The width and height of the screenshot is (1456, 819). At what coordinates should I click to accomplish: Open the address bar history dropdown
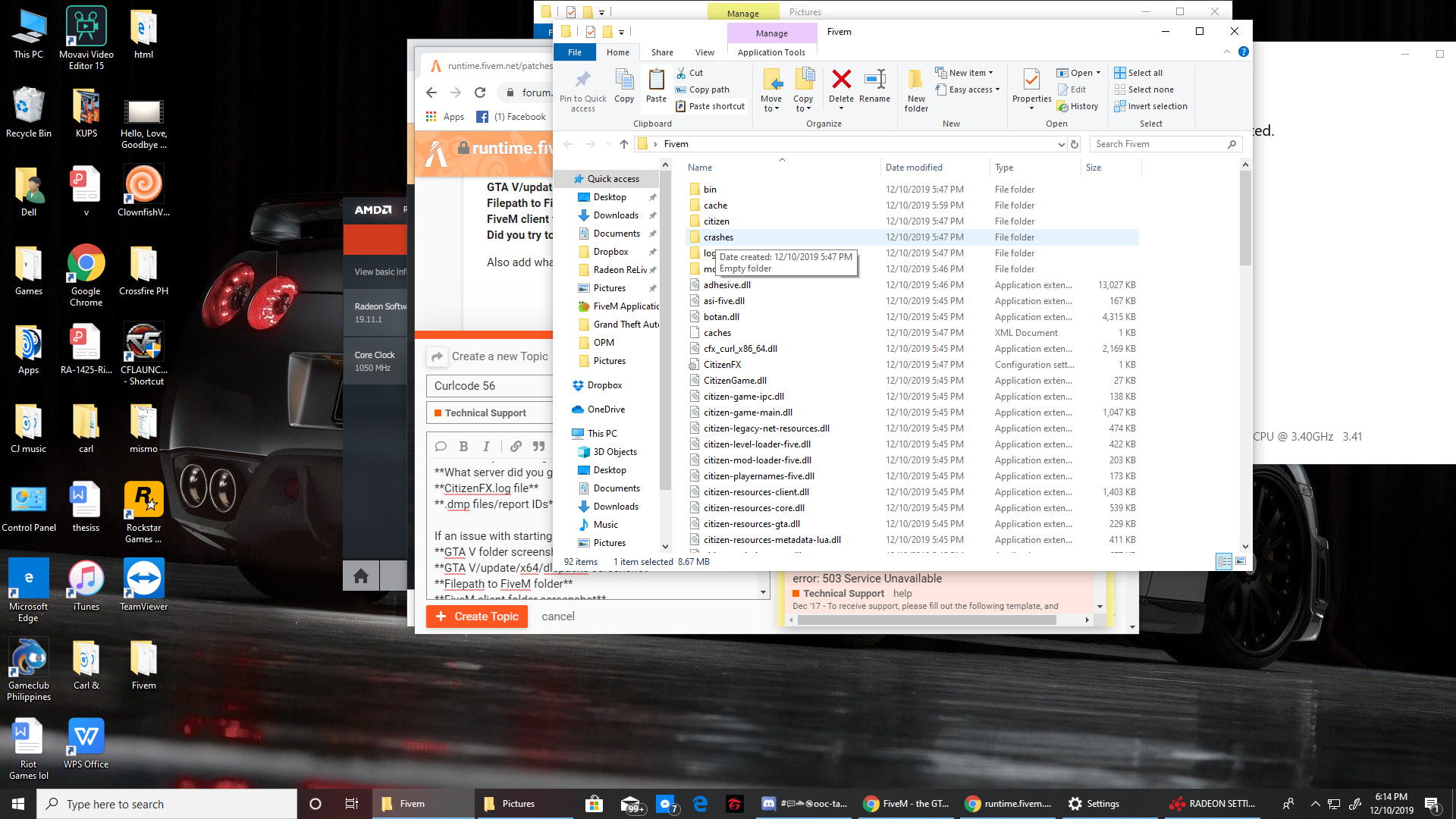1060,144
